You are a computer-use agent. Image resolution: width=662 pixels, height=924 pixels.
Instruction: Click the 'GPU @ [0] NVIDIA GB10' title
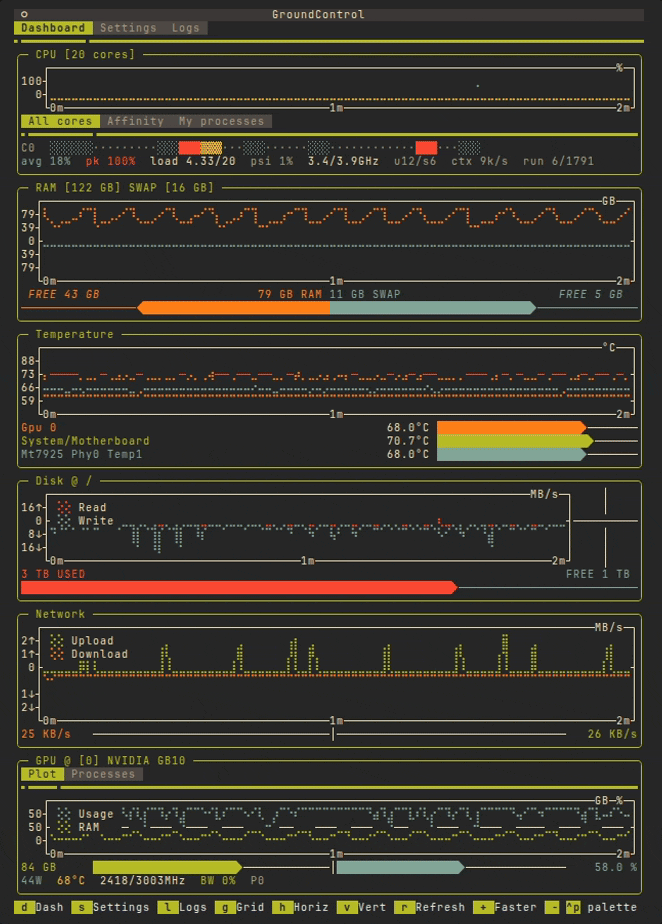[110, 760]
